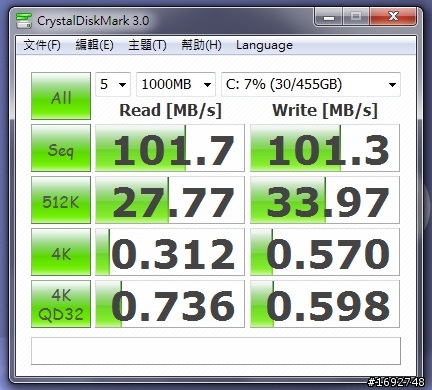Click the CrystalDiskMark app icon in title bar
432x390 pixels.
[24, 21]
